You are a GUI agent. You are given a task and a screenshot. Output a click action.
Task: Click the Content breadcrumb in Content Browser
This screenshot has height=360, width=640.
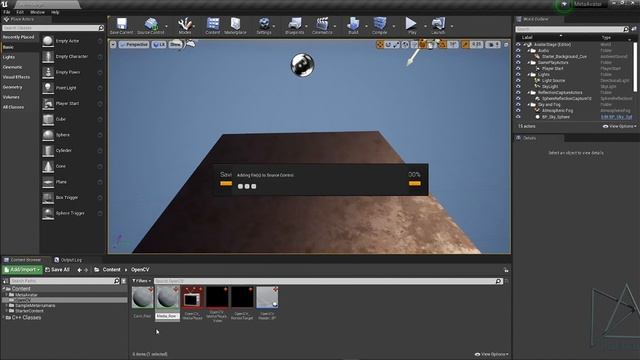pos(111,270)
